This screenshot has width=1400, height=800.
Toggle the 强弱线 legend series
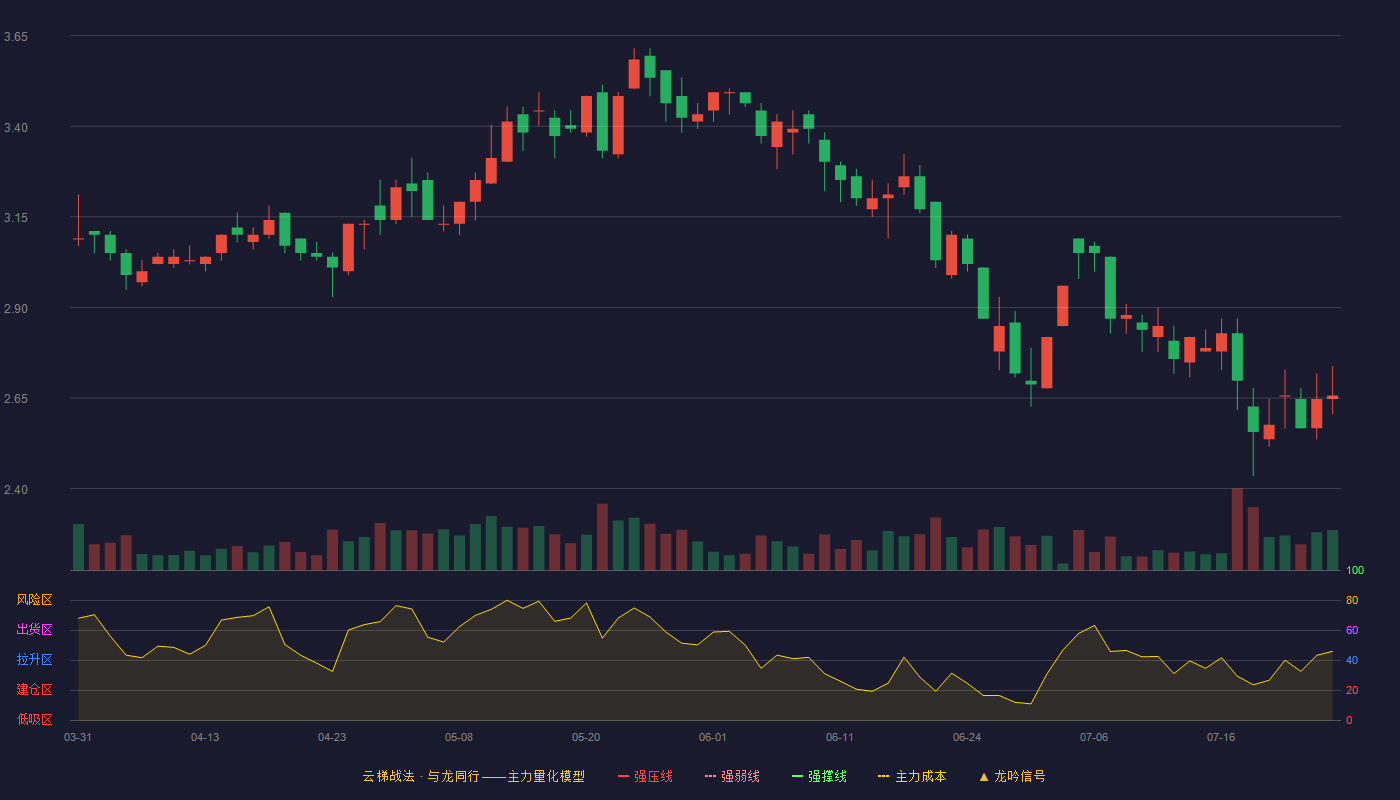pos(732,776)
